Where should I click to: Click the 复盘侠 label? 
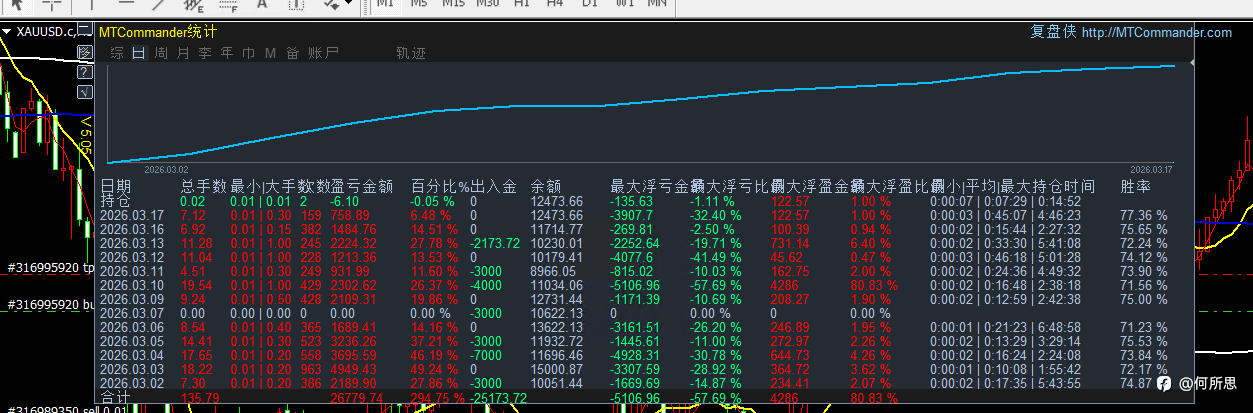[1053, 32]
